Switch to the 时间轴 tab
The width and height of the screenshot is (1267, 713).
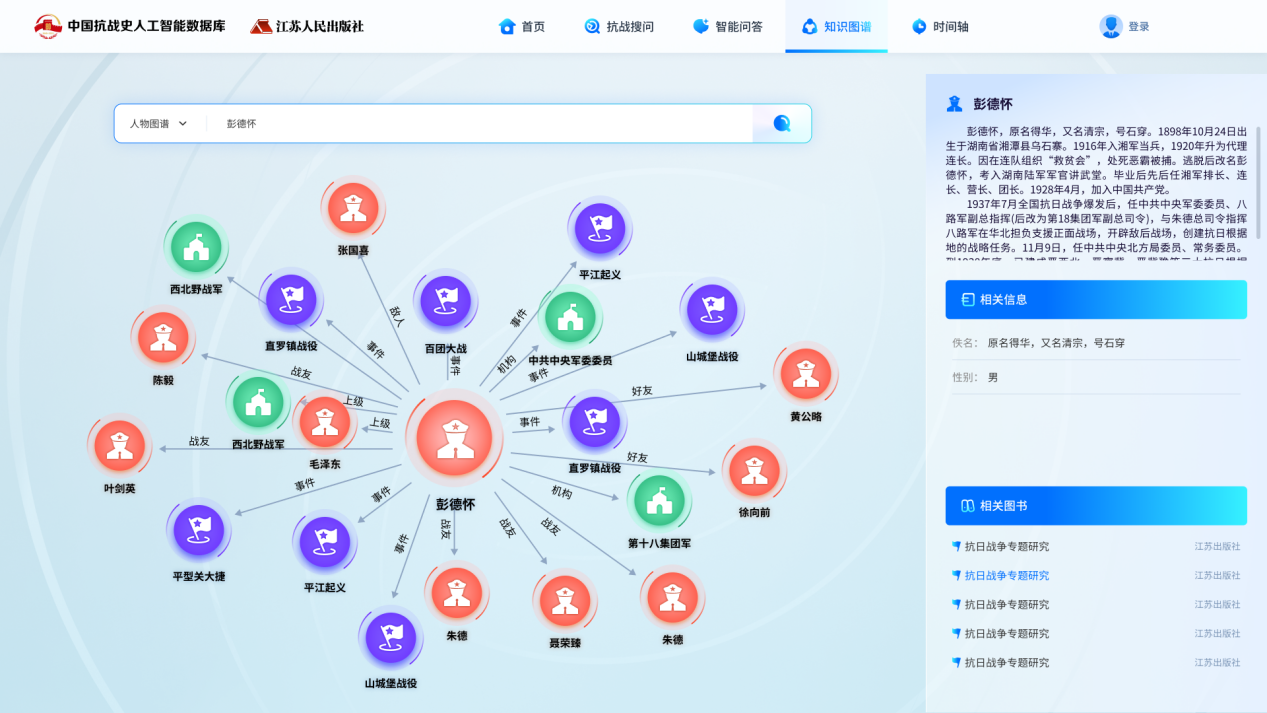coord(939,27)
